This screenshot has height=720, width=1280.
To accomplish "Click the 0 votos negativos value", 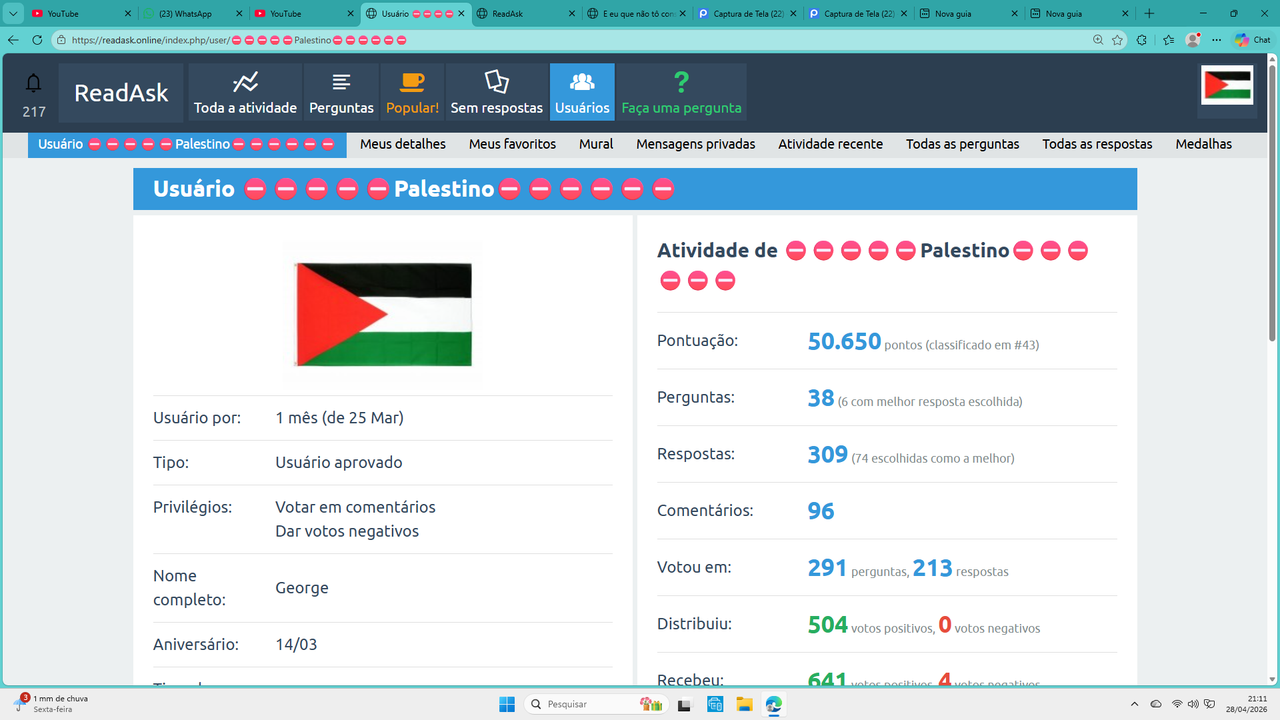I will [945, 625].
